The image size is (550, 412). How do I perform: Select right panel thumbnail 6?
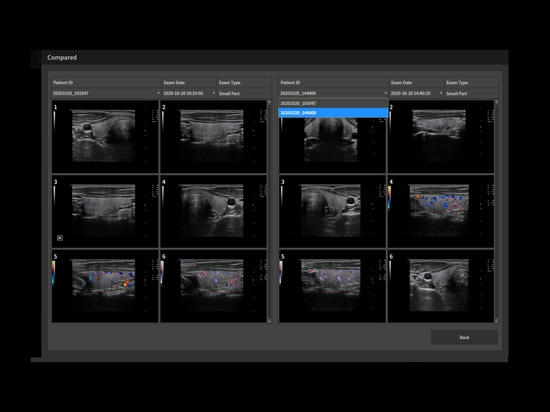click(441, 286)
